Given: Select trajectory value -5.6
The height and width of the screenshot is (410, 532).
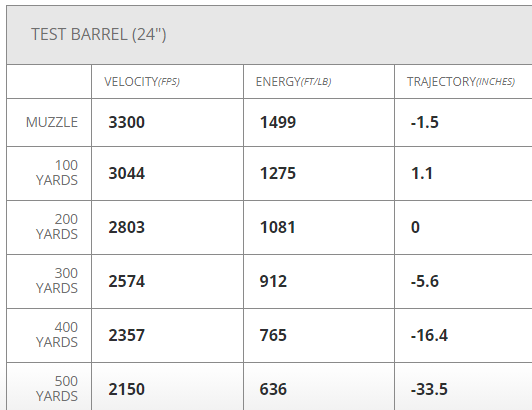Looking at the screenshot, I should [x=425, y=281].
